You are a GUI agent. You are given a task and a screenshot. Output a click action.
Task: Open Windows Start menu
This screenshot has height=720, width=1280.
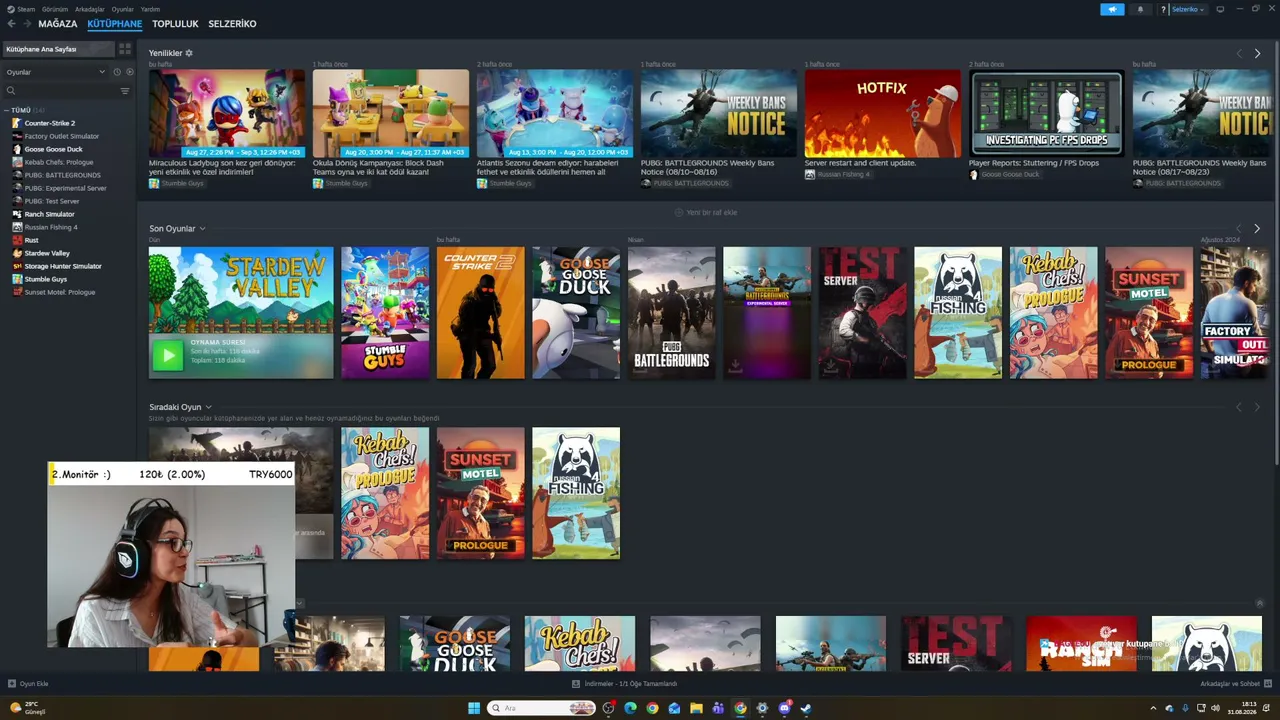[474, 708]
